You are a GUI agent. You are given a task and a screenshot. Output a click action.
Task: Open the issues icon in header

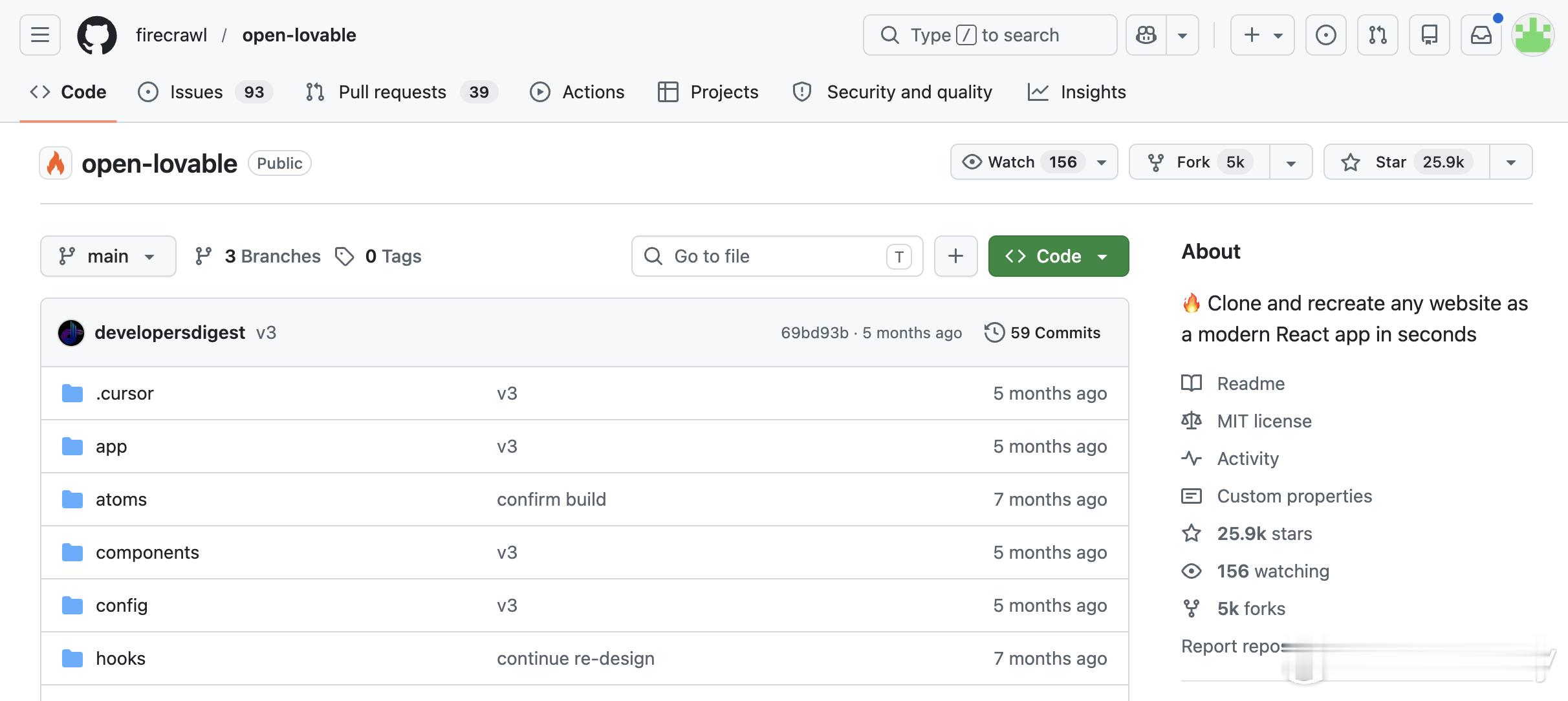coord(1325,35)
